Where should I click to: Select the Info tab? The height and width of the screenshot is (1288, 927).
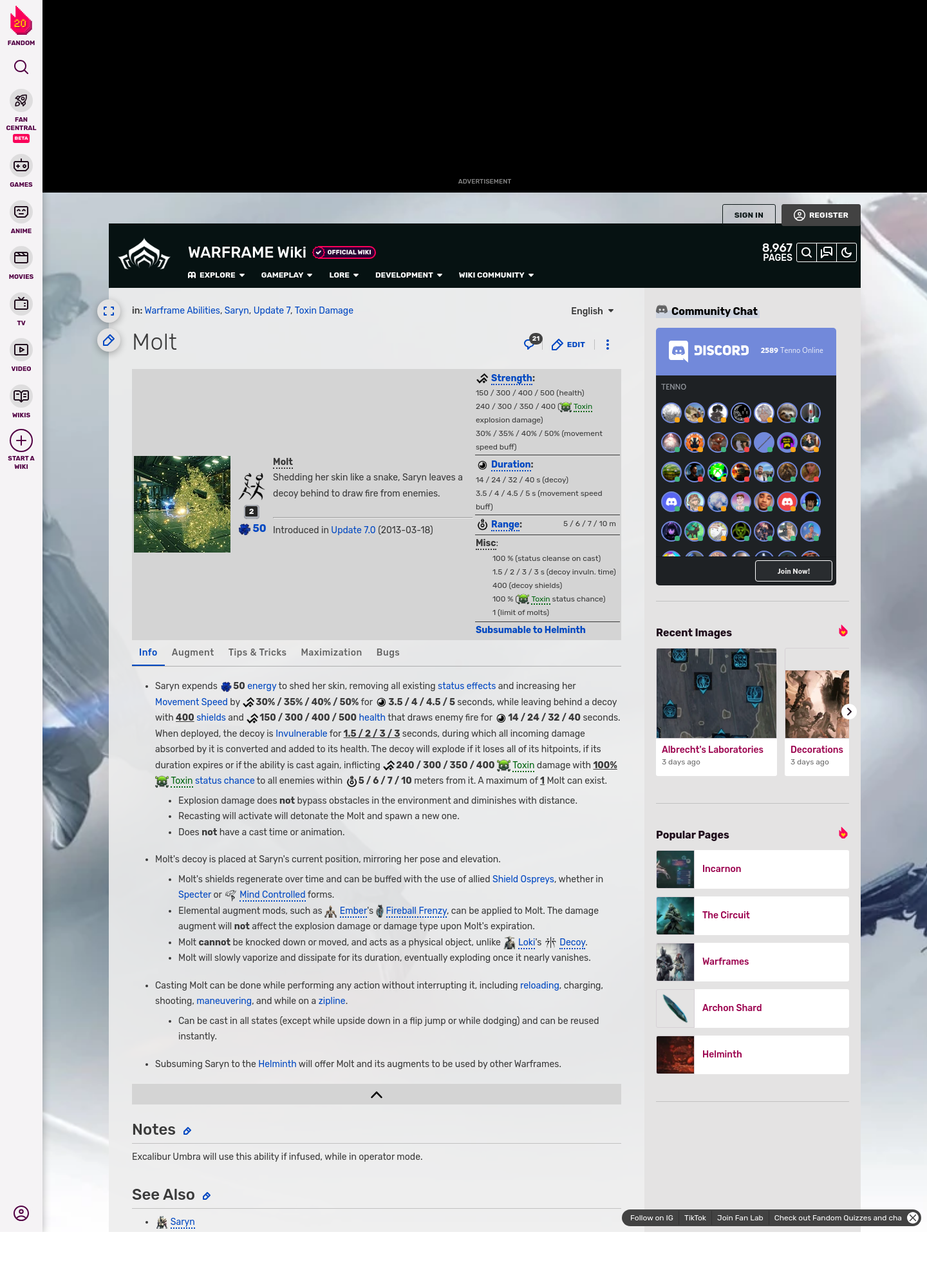click(x=148, y=652)
